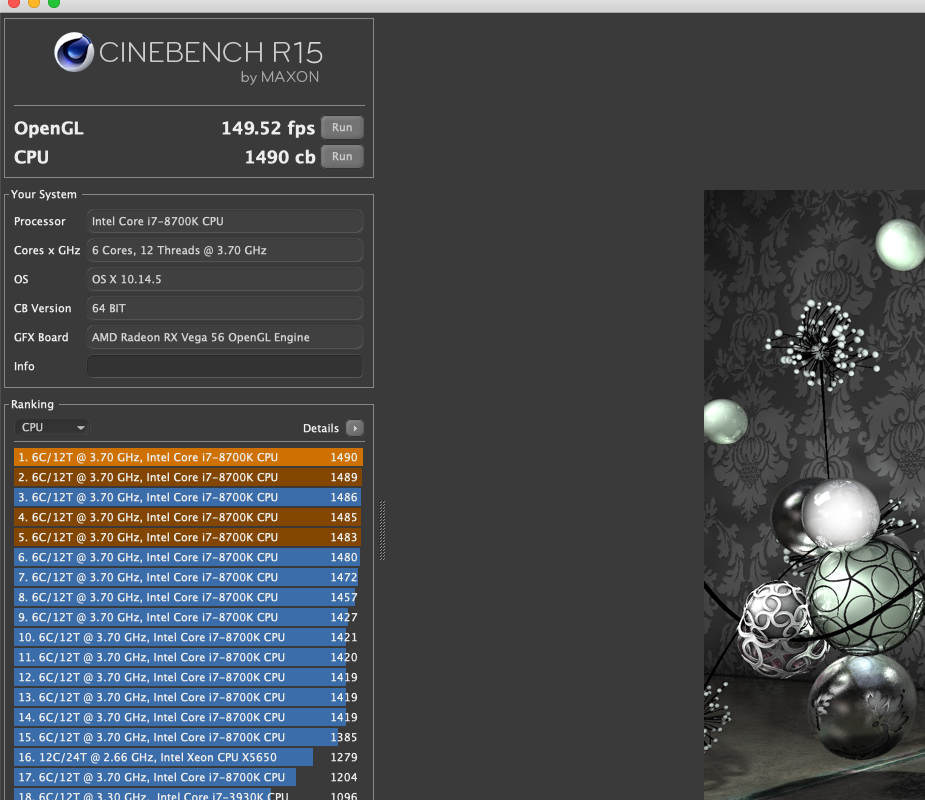
Task: Select ranking row 7 scoring 1472
Action: click(x=188, y=578)
